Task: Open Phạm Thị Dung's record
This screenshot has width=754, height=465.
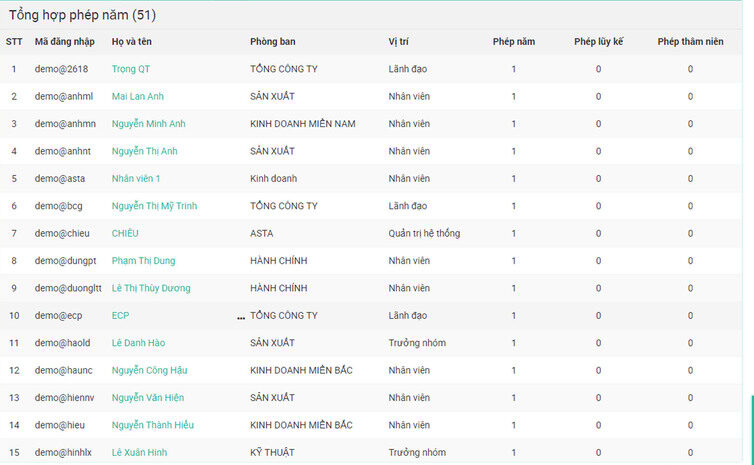Action: coord(143,261)
